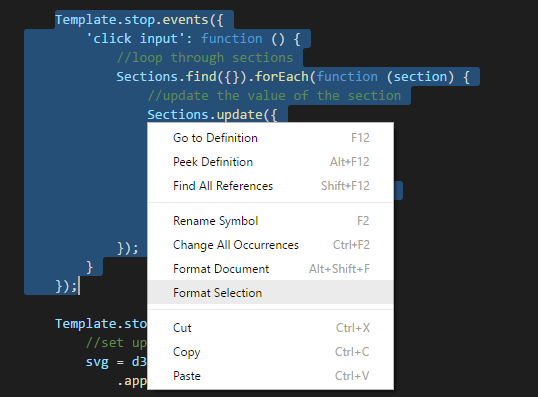Pick Rename Symbol in the menu
The image size is (538, 397).
[270, 221]
